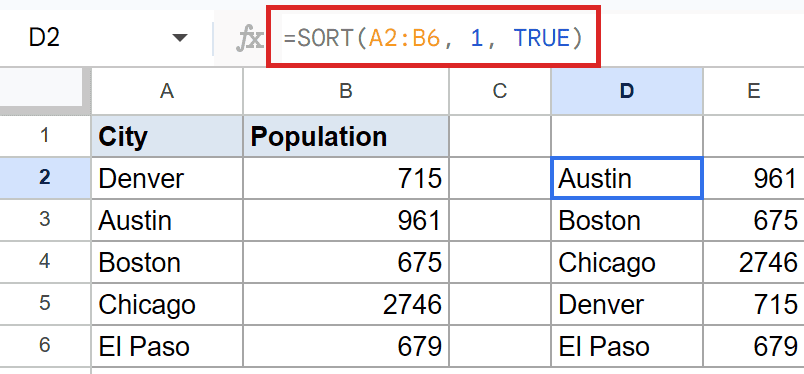Click cell D5 containing Denver

tap(627, 304)
